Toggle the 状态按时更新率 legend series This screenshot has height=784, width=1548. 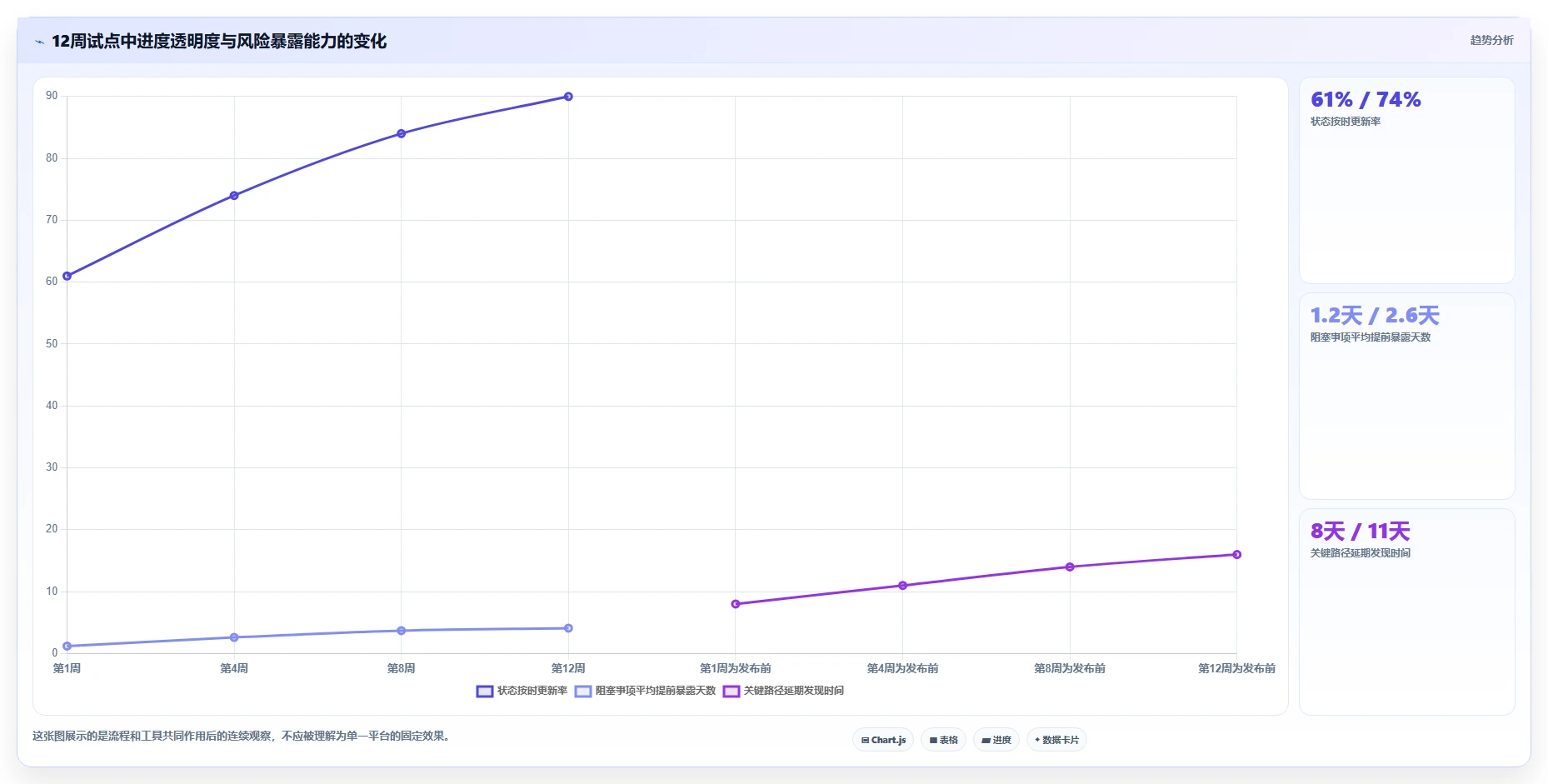pos(522,691)
